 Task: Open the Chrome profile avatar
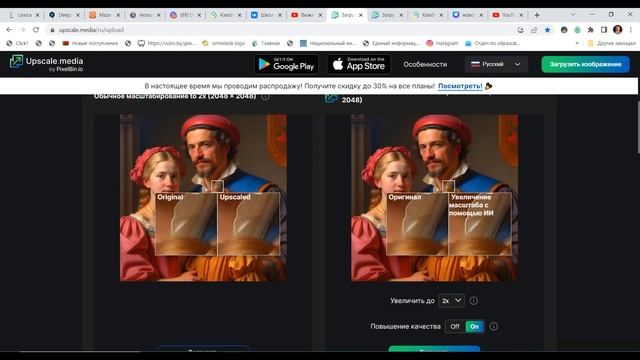(618, 29)
